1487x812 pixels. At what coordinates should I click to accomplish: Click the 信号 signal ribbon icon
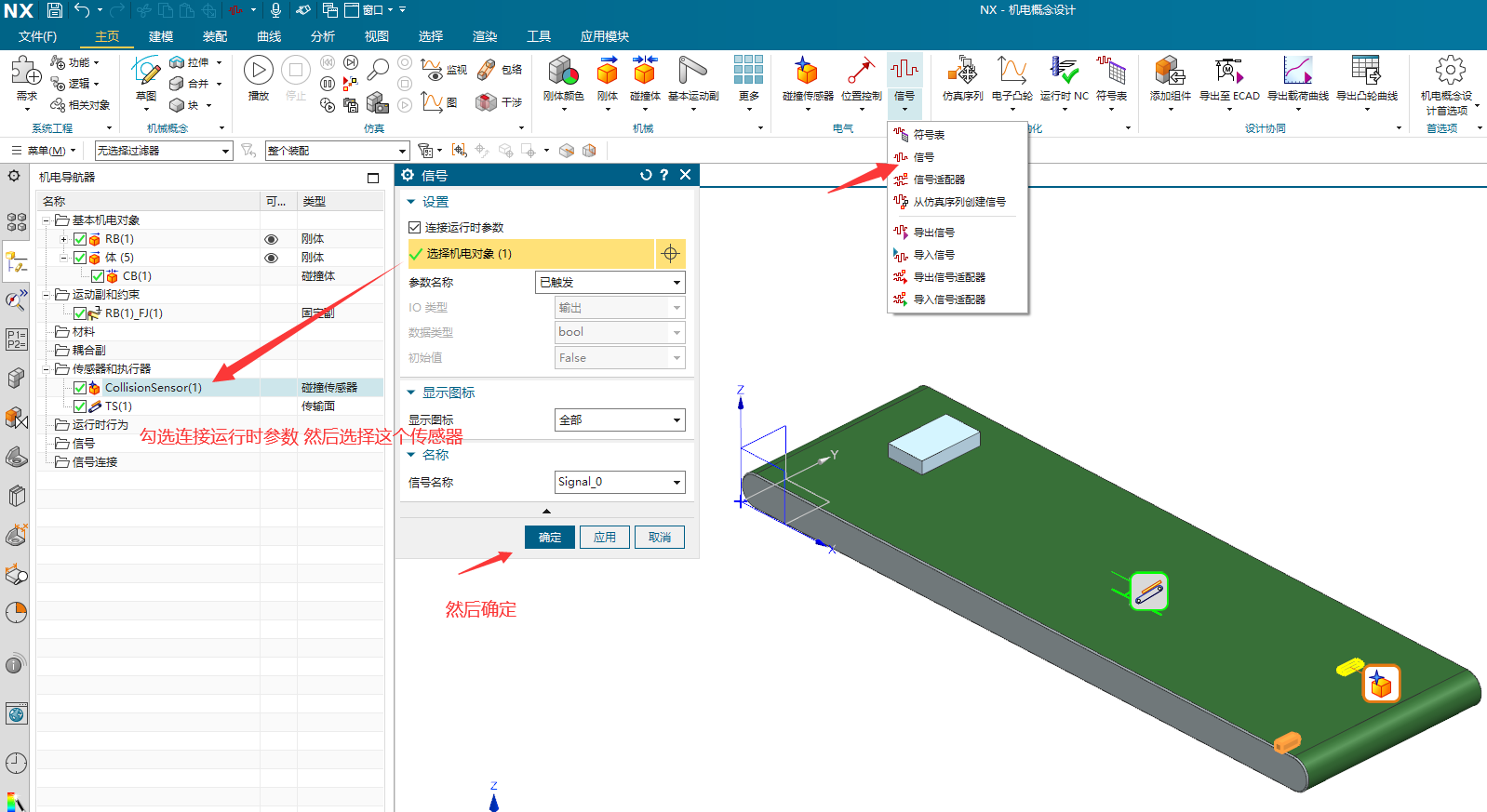[x=904, y=69]
